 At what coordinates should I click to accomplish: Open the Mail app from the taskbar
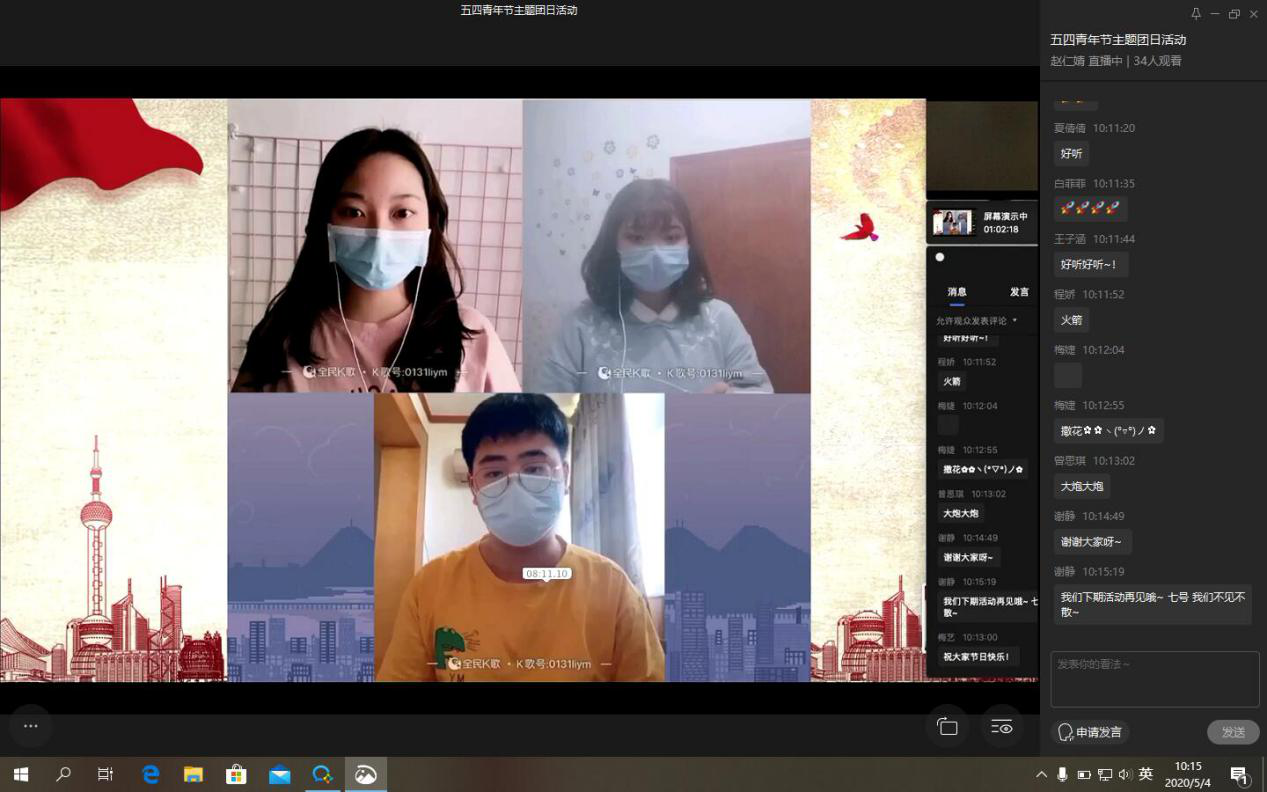[x=279, y=774]
